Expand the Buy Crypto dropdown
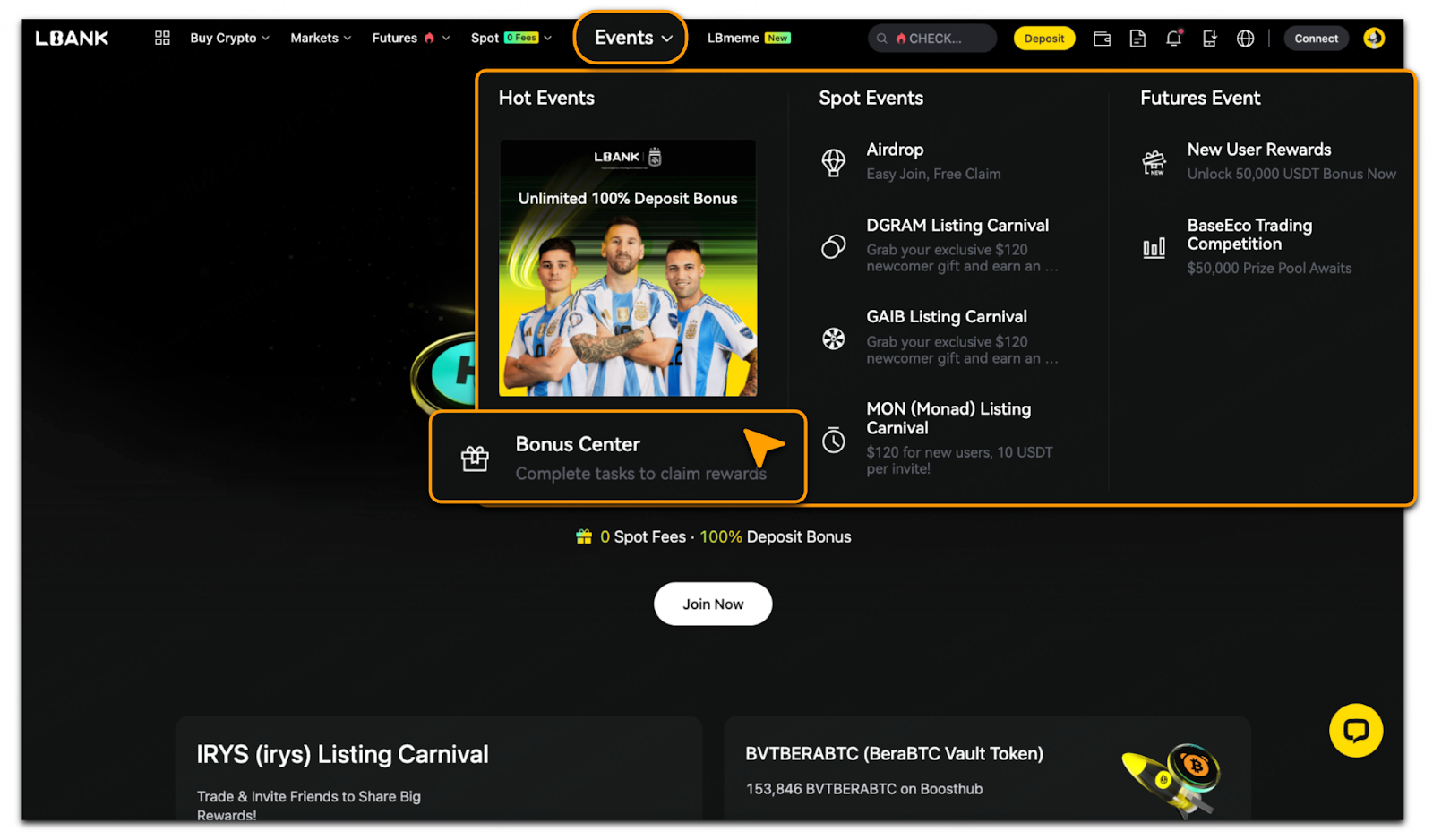This screenshot has width=1433, height=840. coord(229,38)
